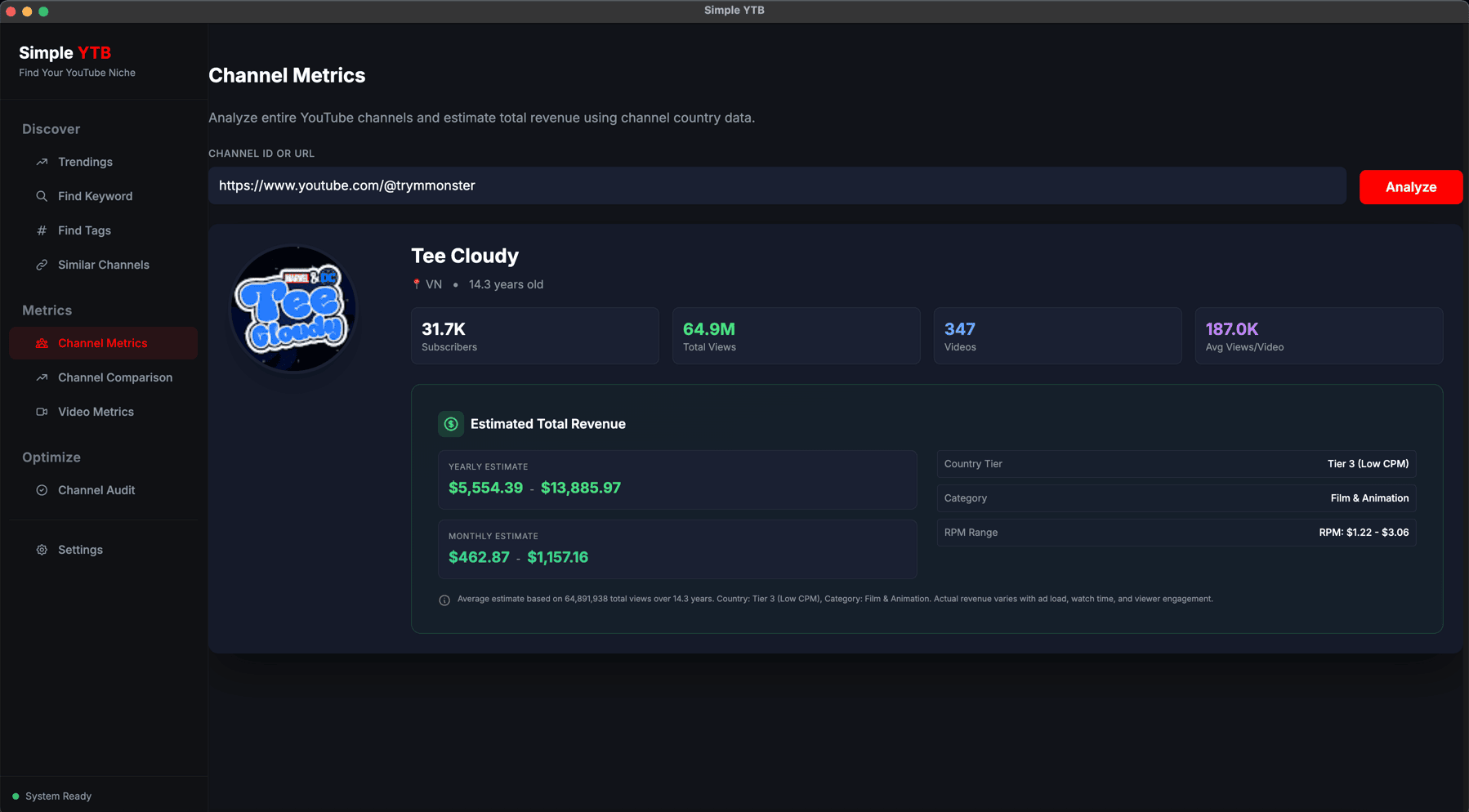
Task: Click the Simple YTB logo text
Action: coord(65,53)
